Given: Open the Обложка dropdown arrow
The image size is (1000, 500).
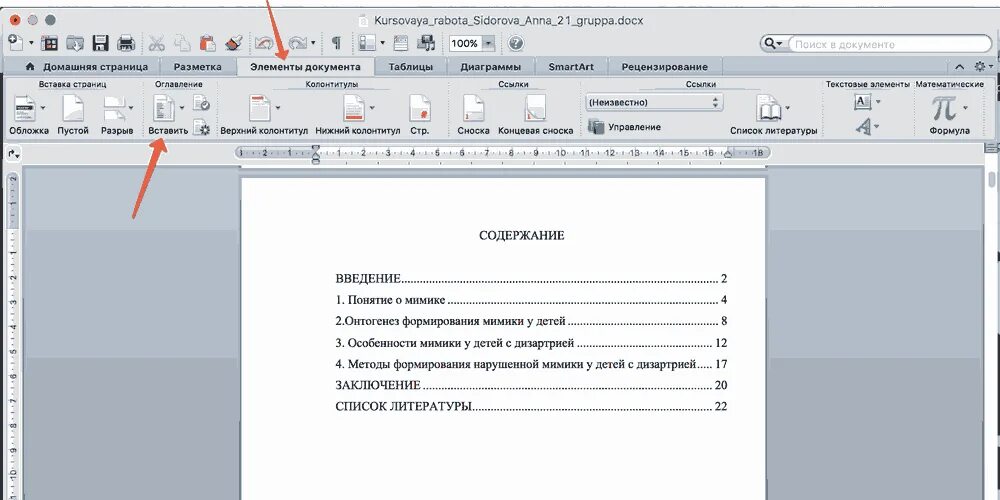Looking at the screenshot, I should click(43, 108).
